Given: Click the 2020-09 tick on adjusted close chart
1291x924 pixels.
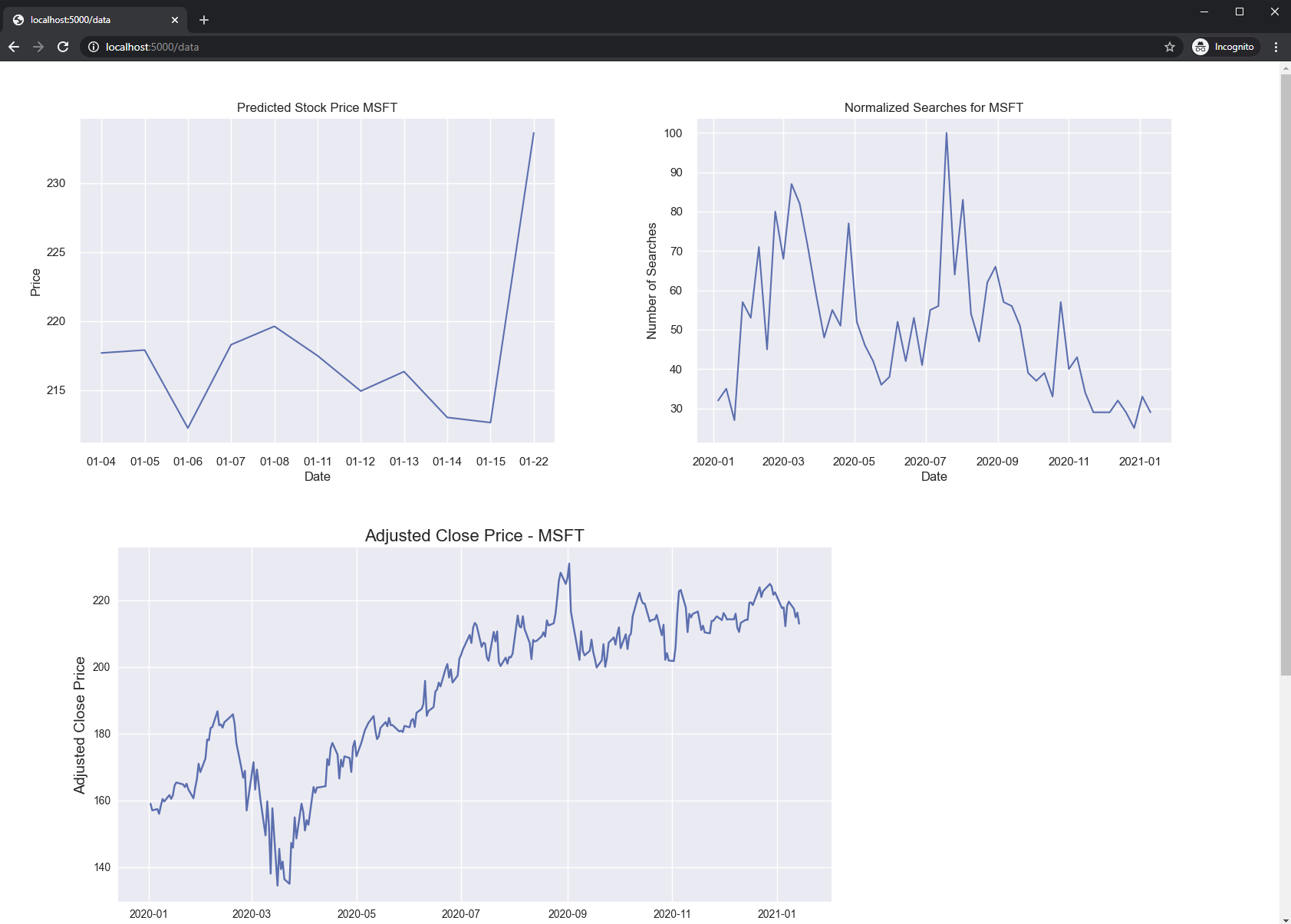Looking at the screenshot, I should point(568,913).
